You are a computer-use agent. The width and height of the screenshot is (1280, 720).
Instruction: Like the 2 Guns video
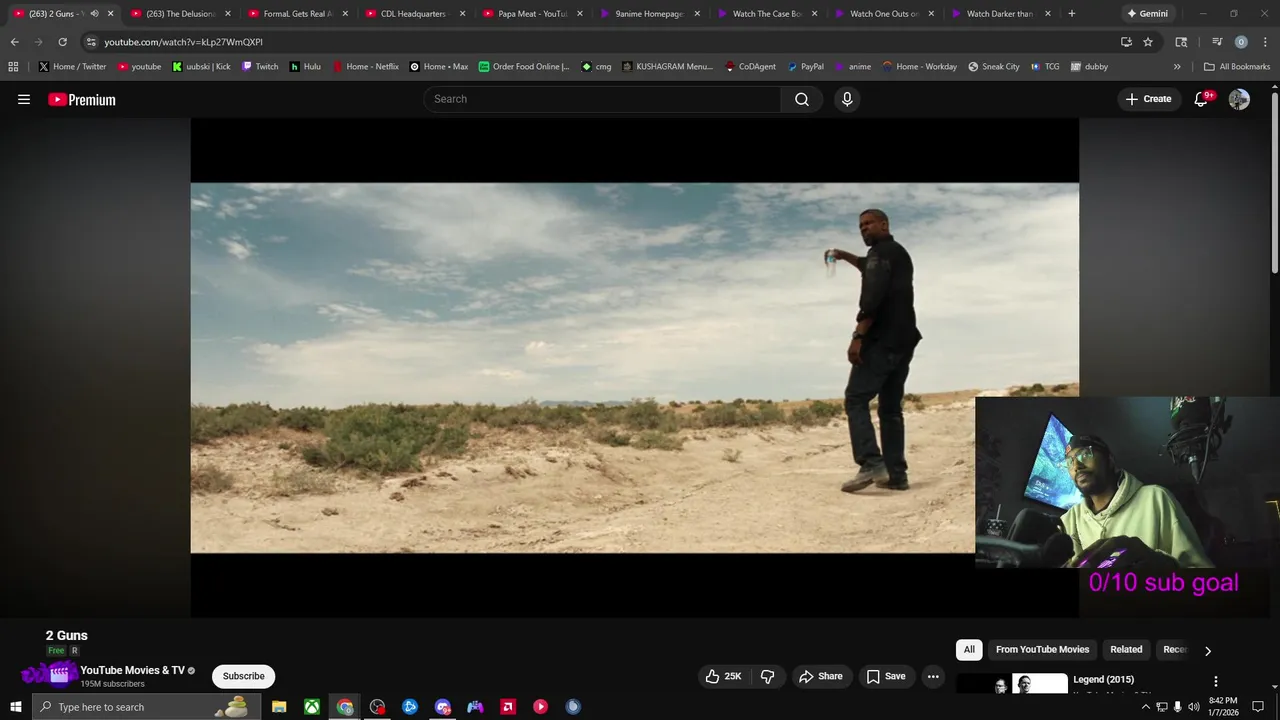[x=723, y=676]
